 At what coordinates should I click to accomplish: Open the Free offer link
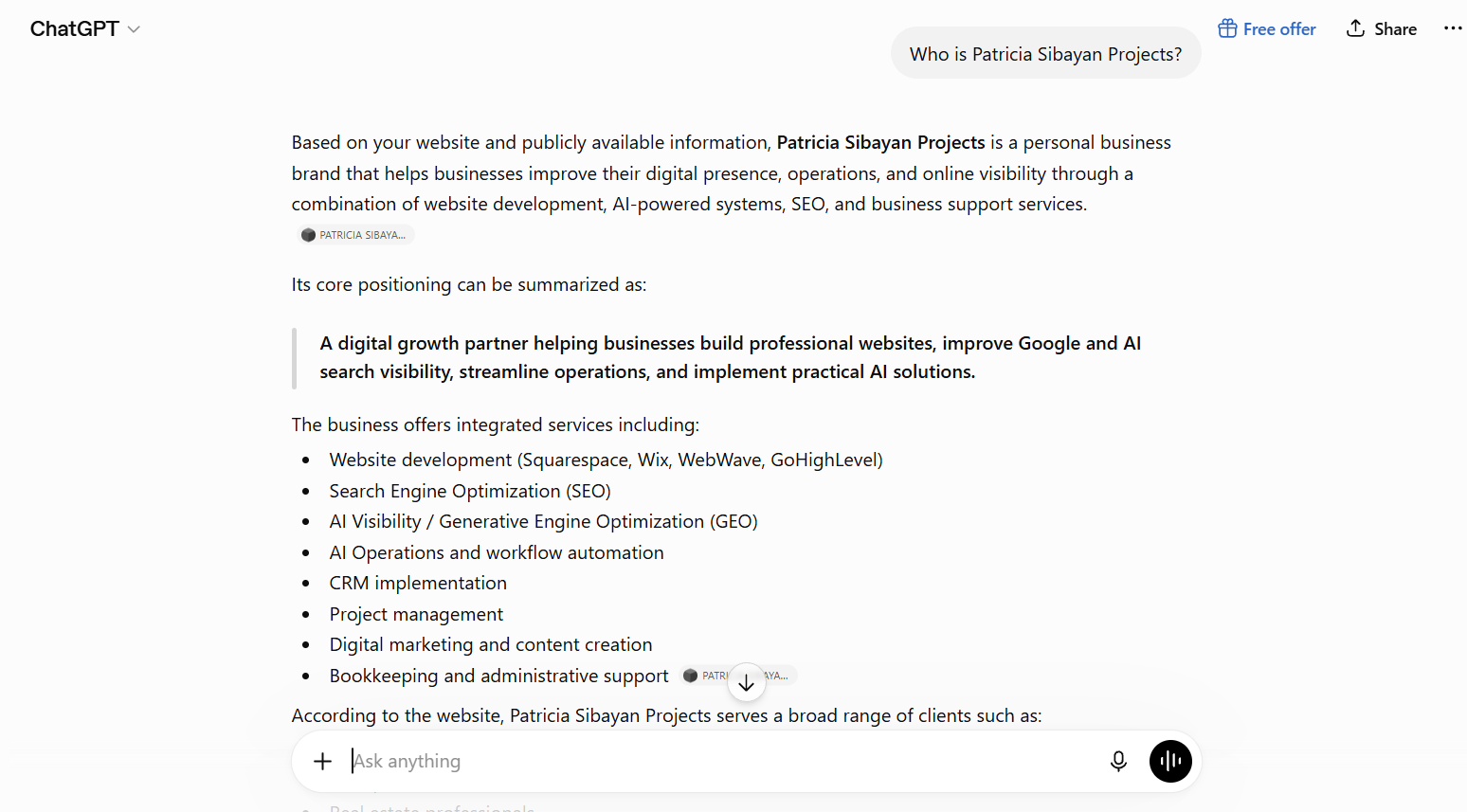tap(1267, 28)
